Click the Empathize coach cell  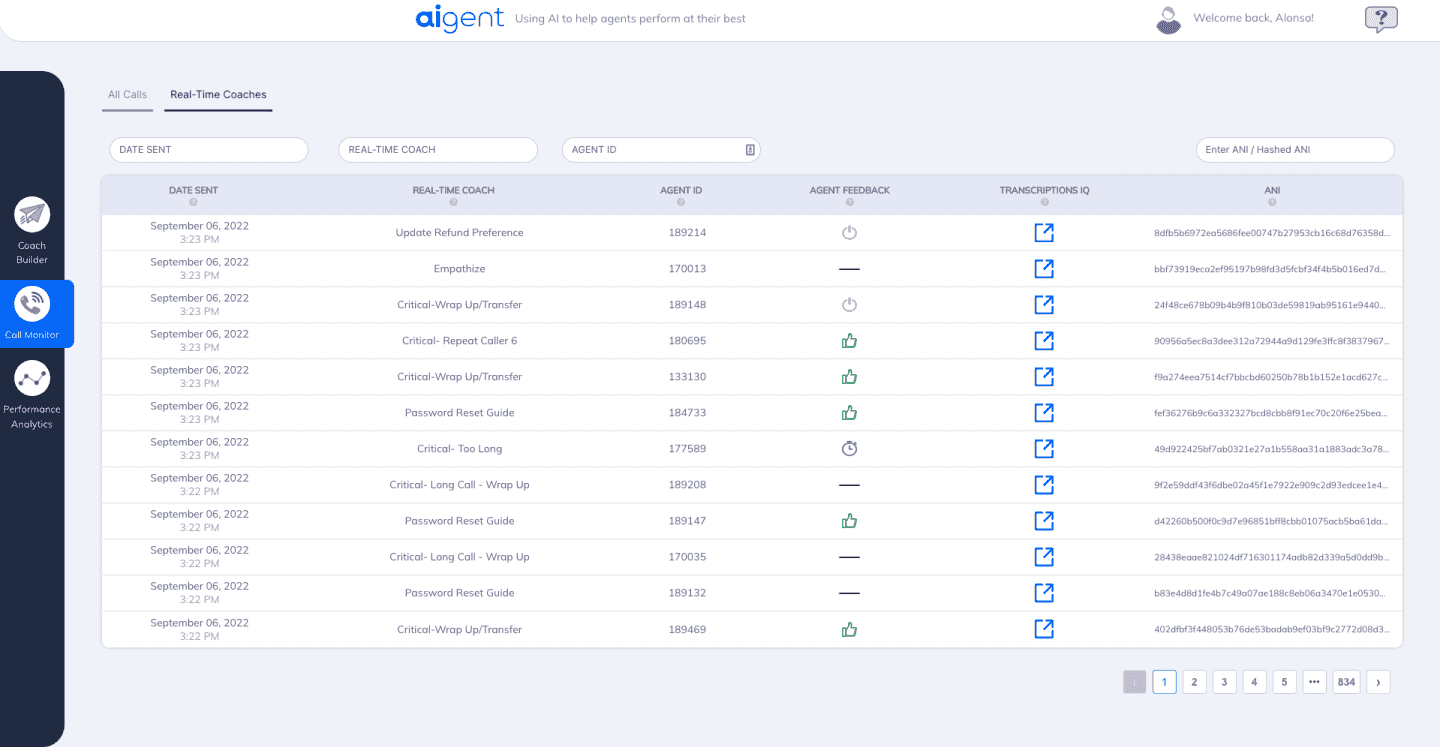[459, 269]
